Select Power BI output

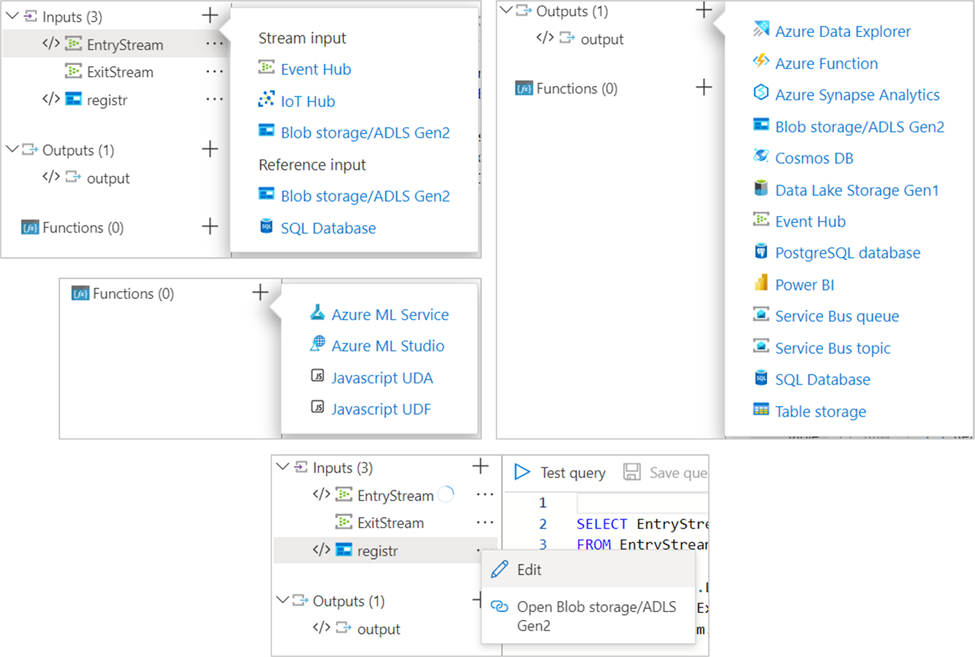[805, 285]
